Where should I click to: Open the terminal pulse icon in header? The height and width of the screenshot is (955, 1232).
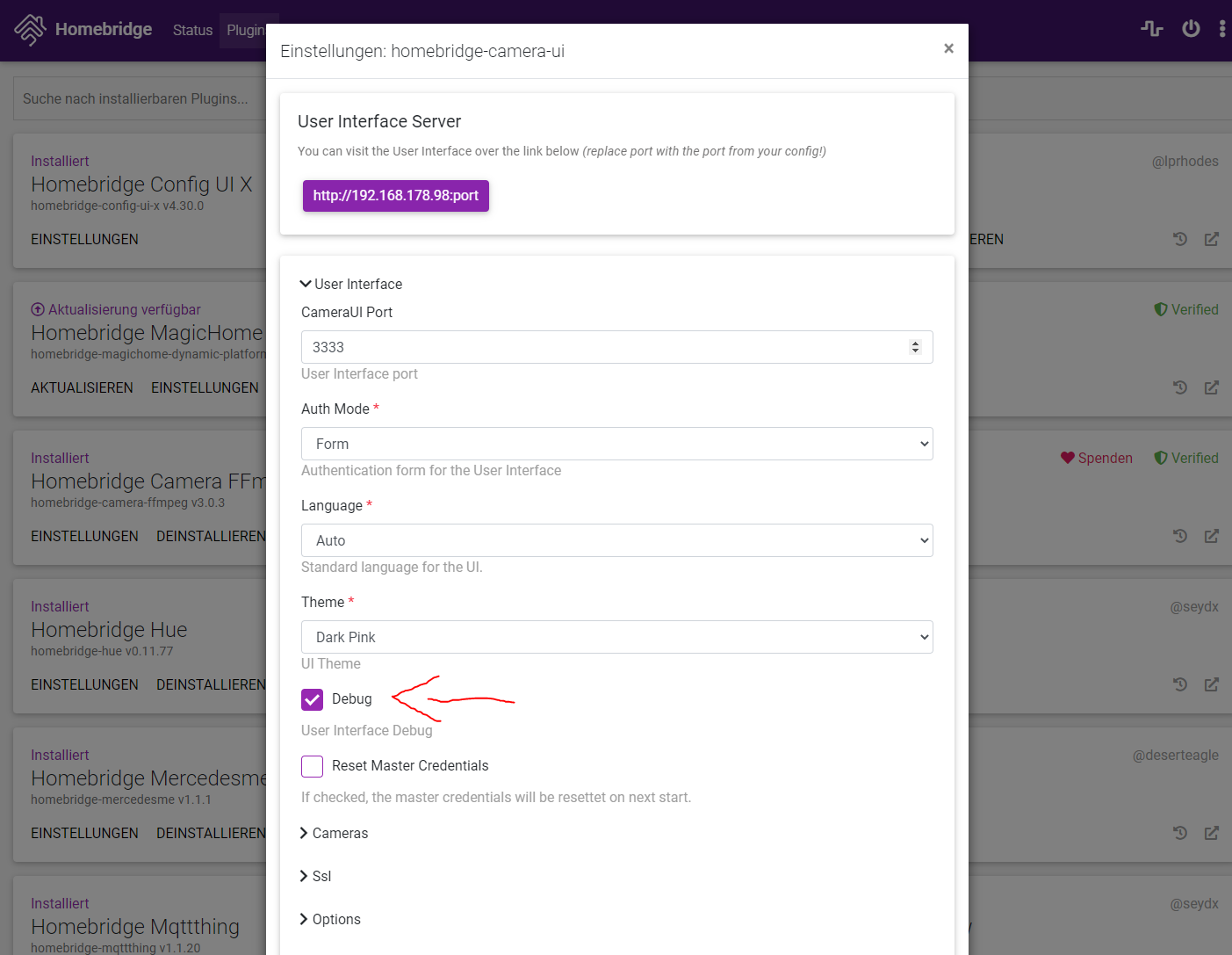click(1152, 29)
